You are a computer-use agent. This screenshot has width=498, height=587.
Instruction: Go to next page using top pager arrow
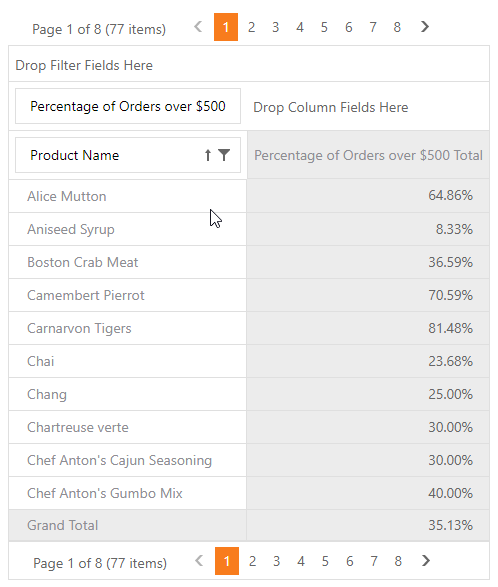425,27
